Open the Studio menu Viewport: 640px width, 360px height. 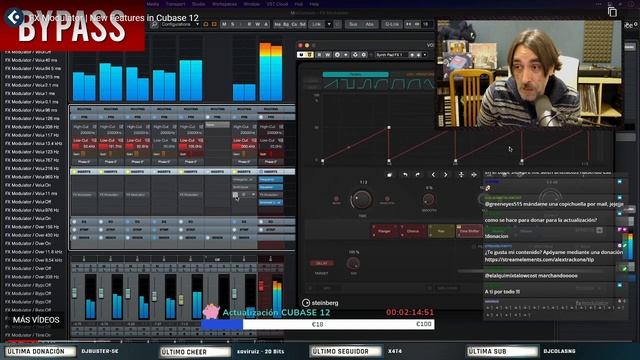pos(198,4)
